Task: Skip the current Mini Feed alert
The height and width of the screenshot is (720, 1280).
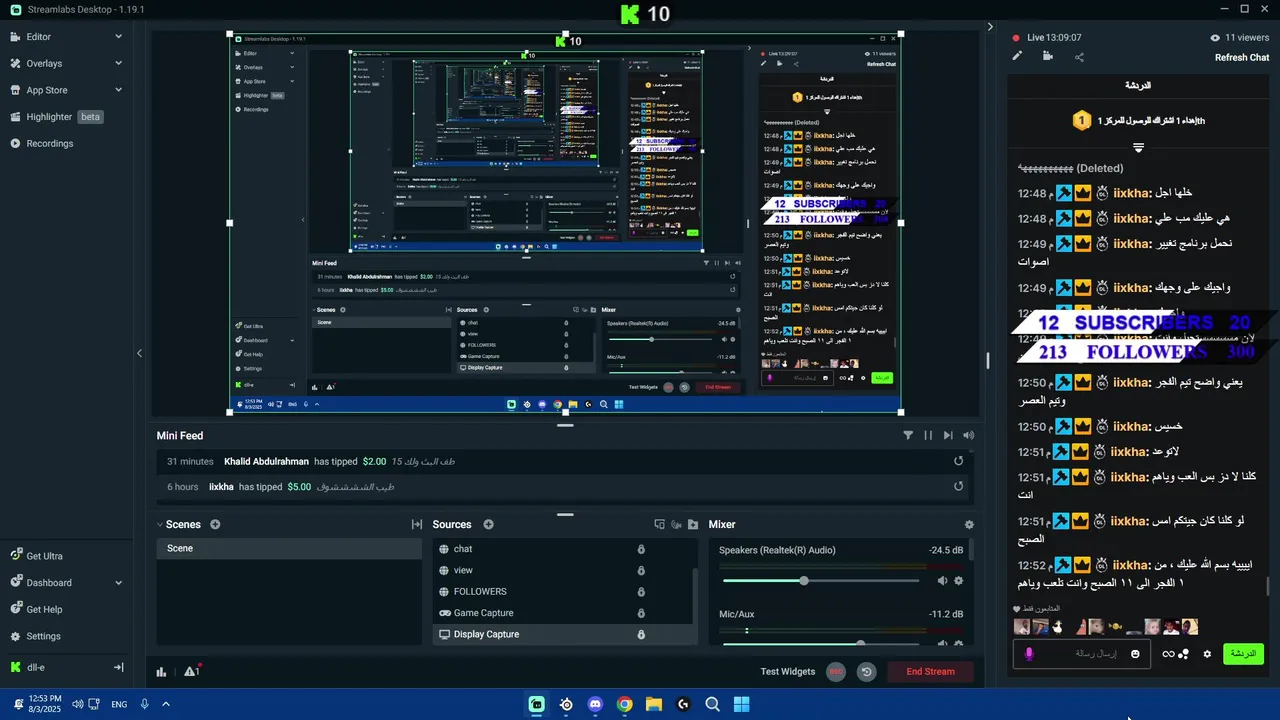Action: tap(948, 436)
